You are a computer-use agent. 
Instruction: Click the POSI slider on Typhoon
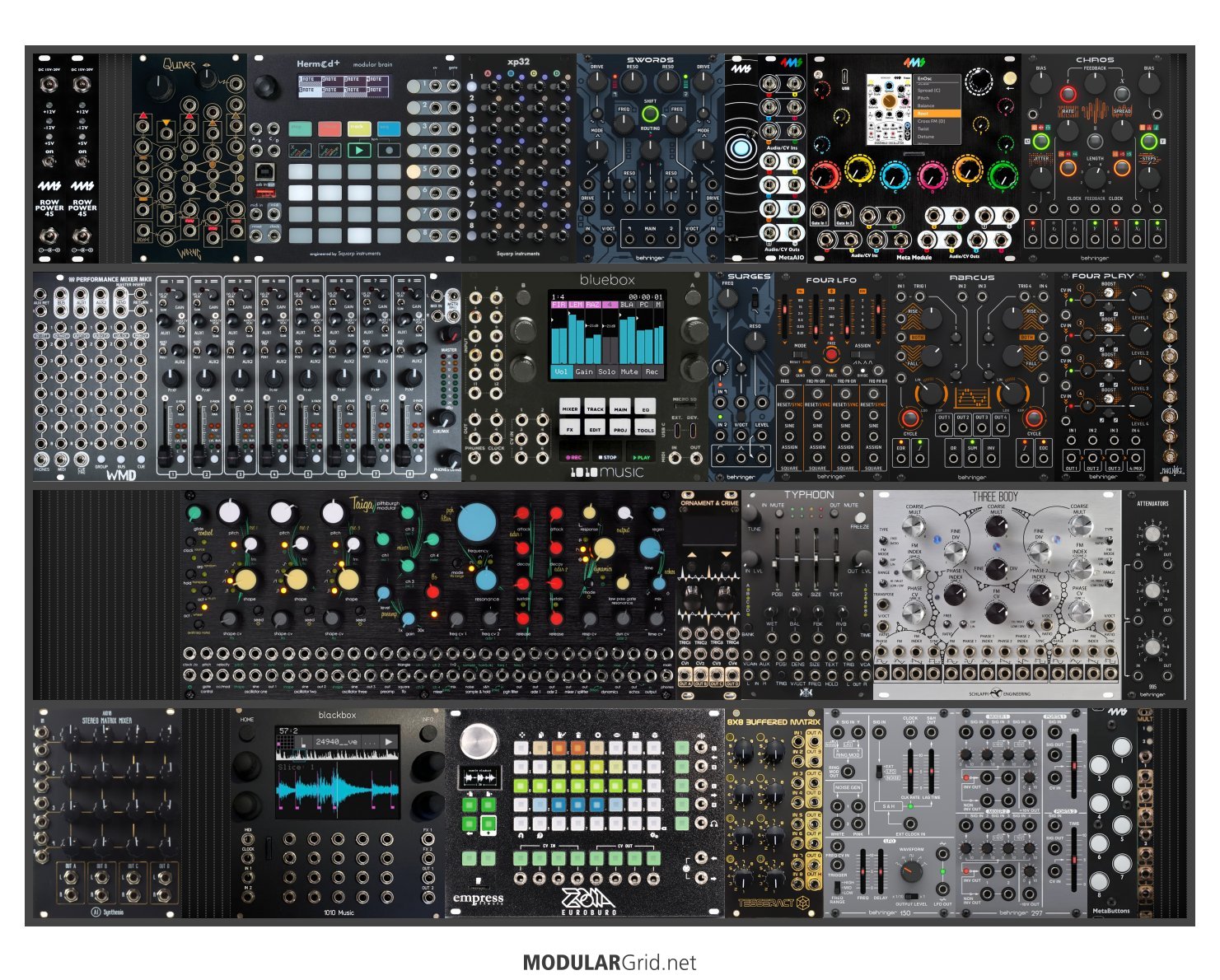777,560
